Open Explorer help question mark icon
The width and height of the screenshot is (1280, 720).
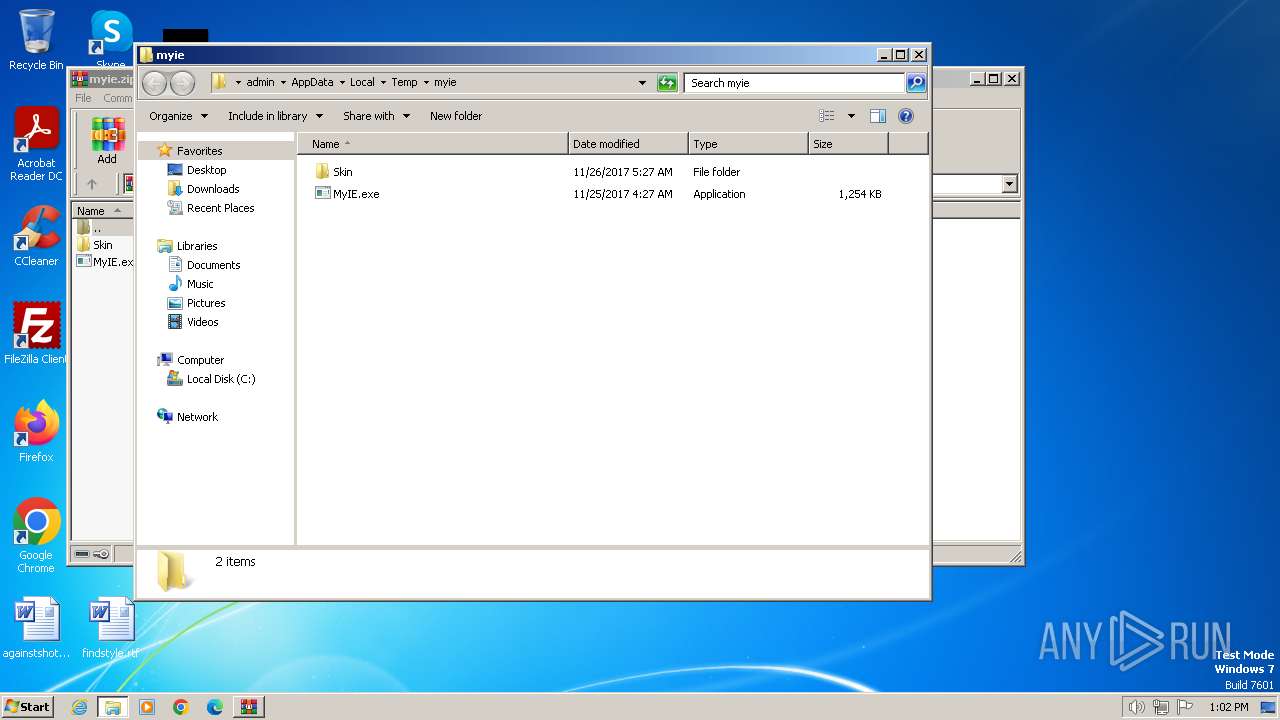(x=906, y=116)
